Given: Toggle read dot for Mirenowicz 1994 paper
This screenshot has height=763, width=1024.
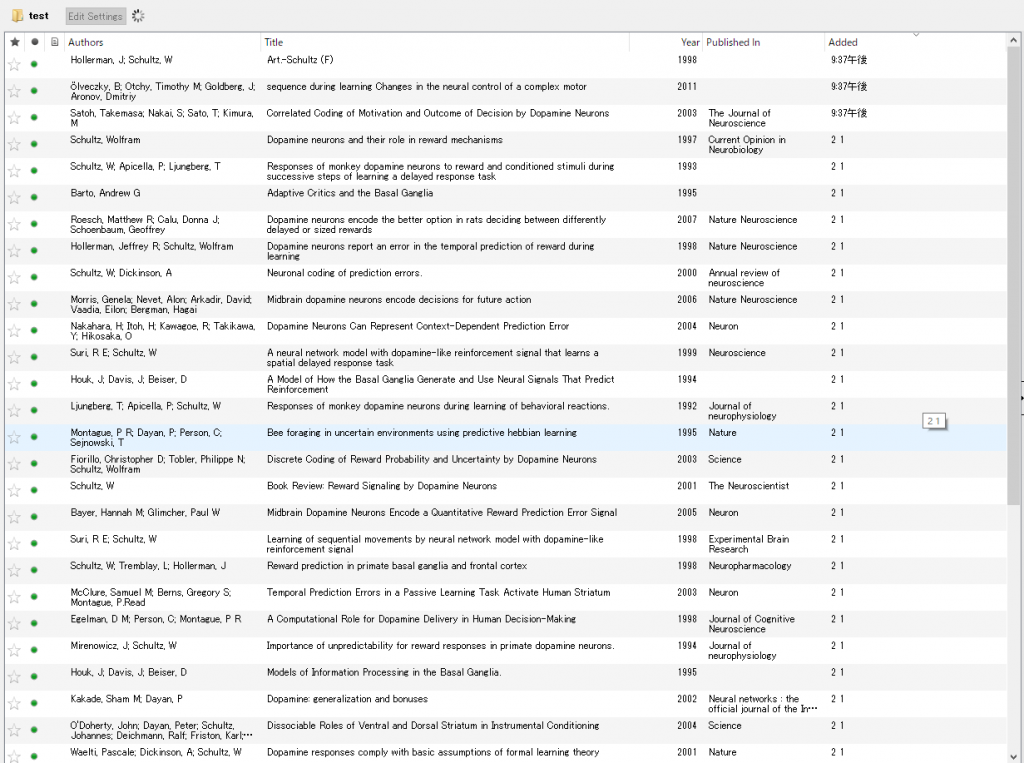Looking at the screenshot, I should click(x=34, y=650).
